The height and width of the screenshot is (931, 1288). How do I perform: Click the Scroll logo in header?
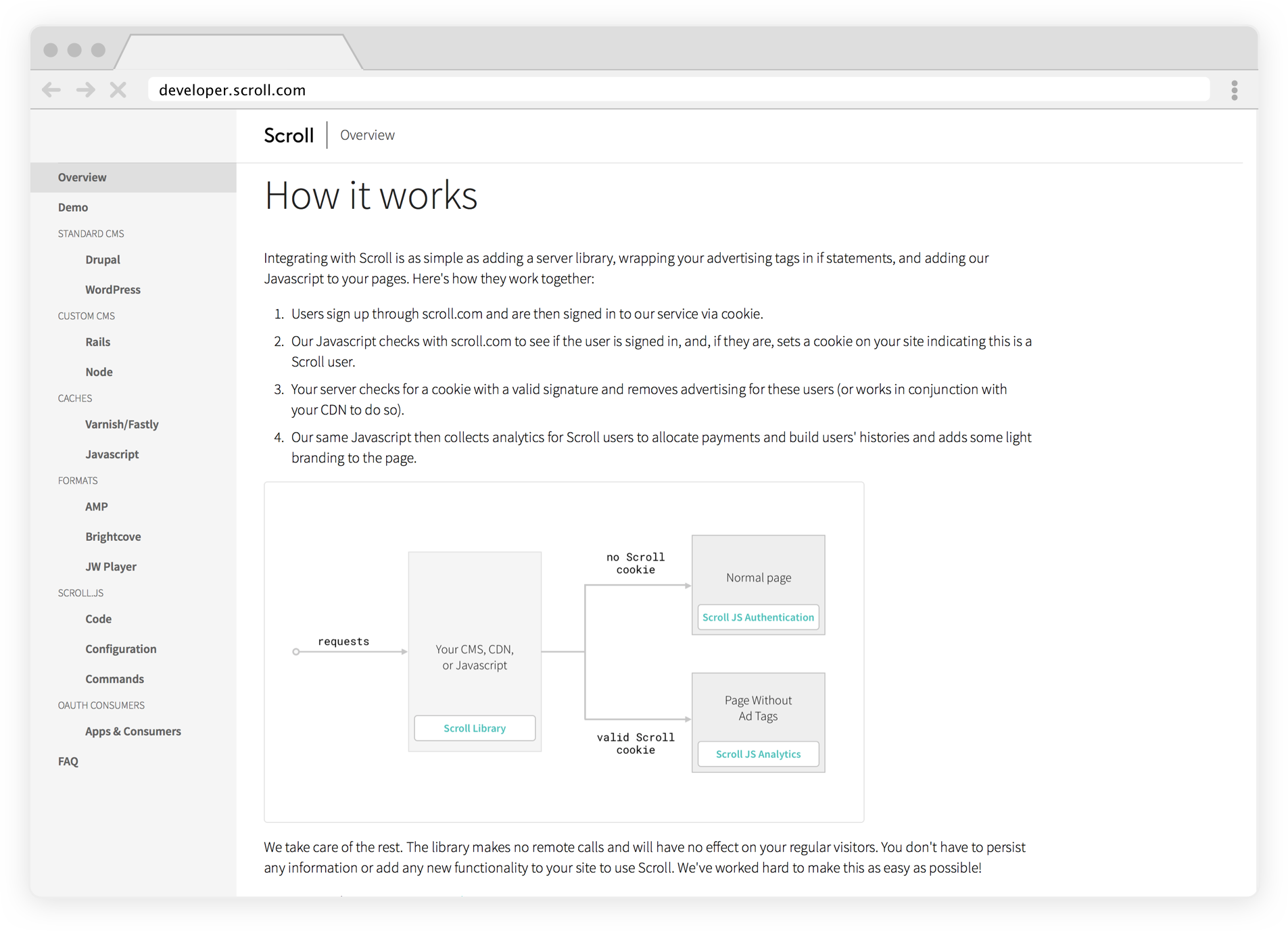289,135
